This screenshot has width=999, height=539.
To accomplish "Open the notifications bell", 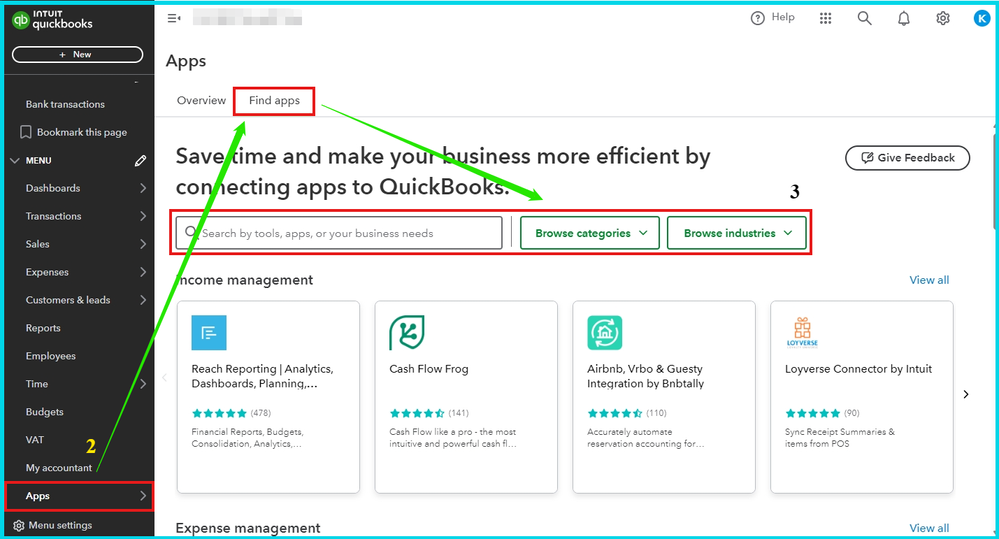I will tap(903, 18).
